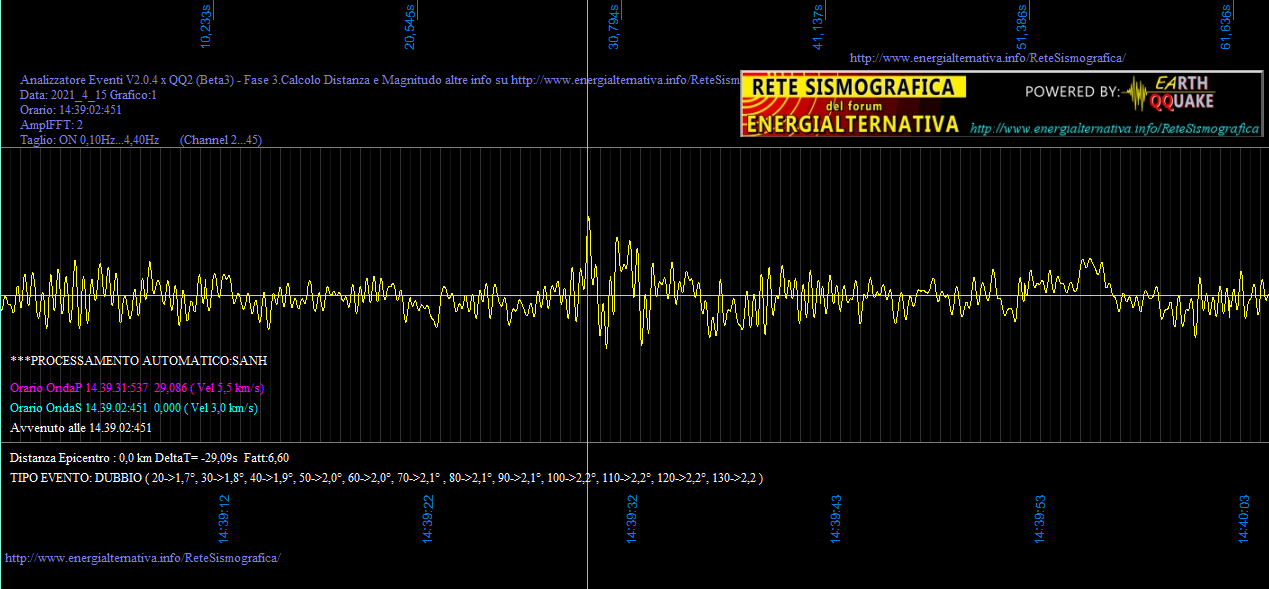Viewport: 1269px width, 589px height.
Task: Click the 61,636s time axis label
Action: (x=1226, y=27)
